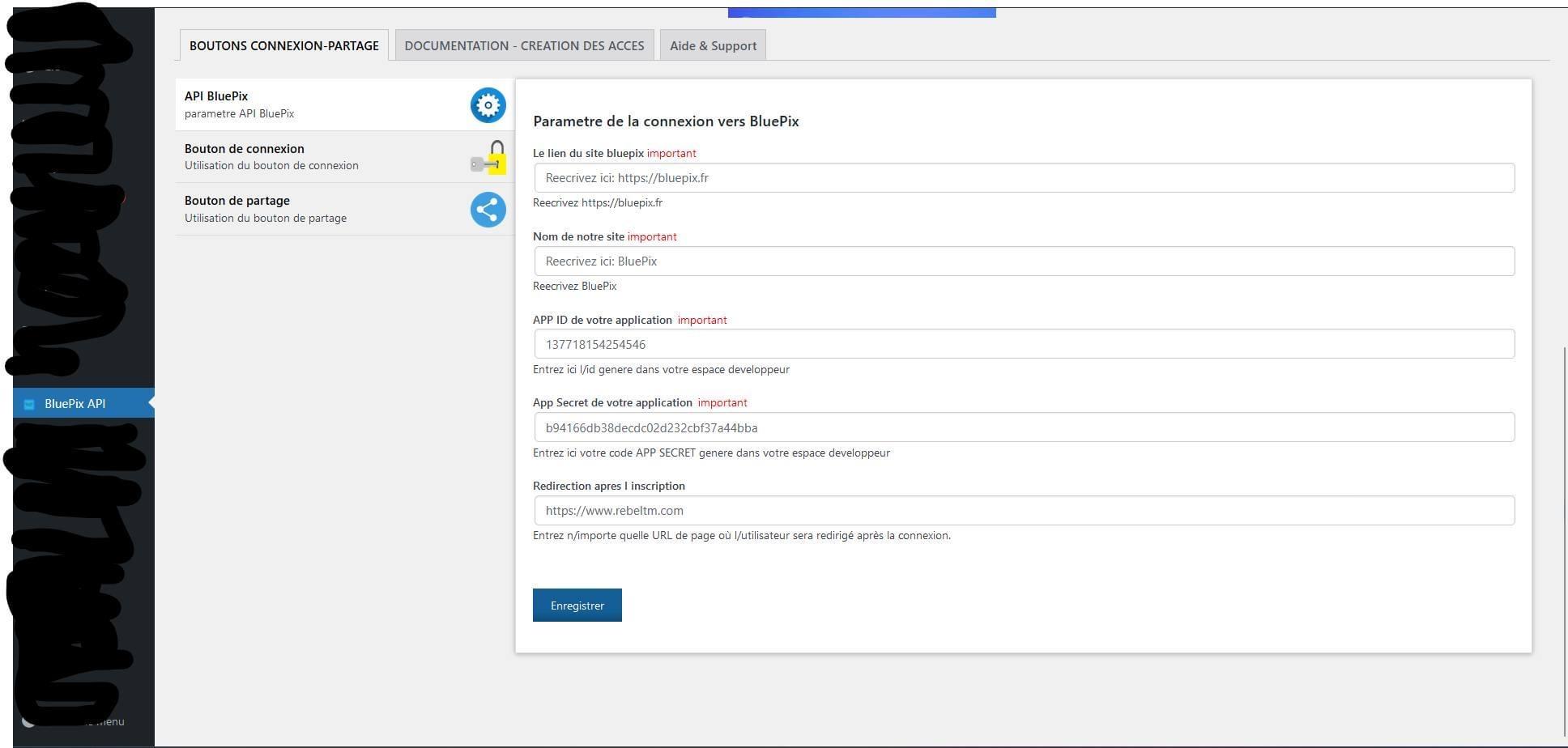Click the Nom de notre site field
1568x748 pixels.
pos(1024,261)
